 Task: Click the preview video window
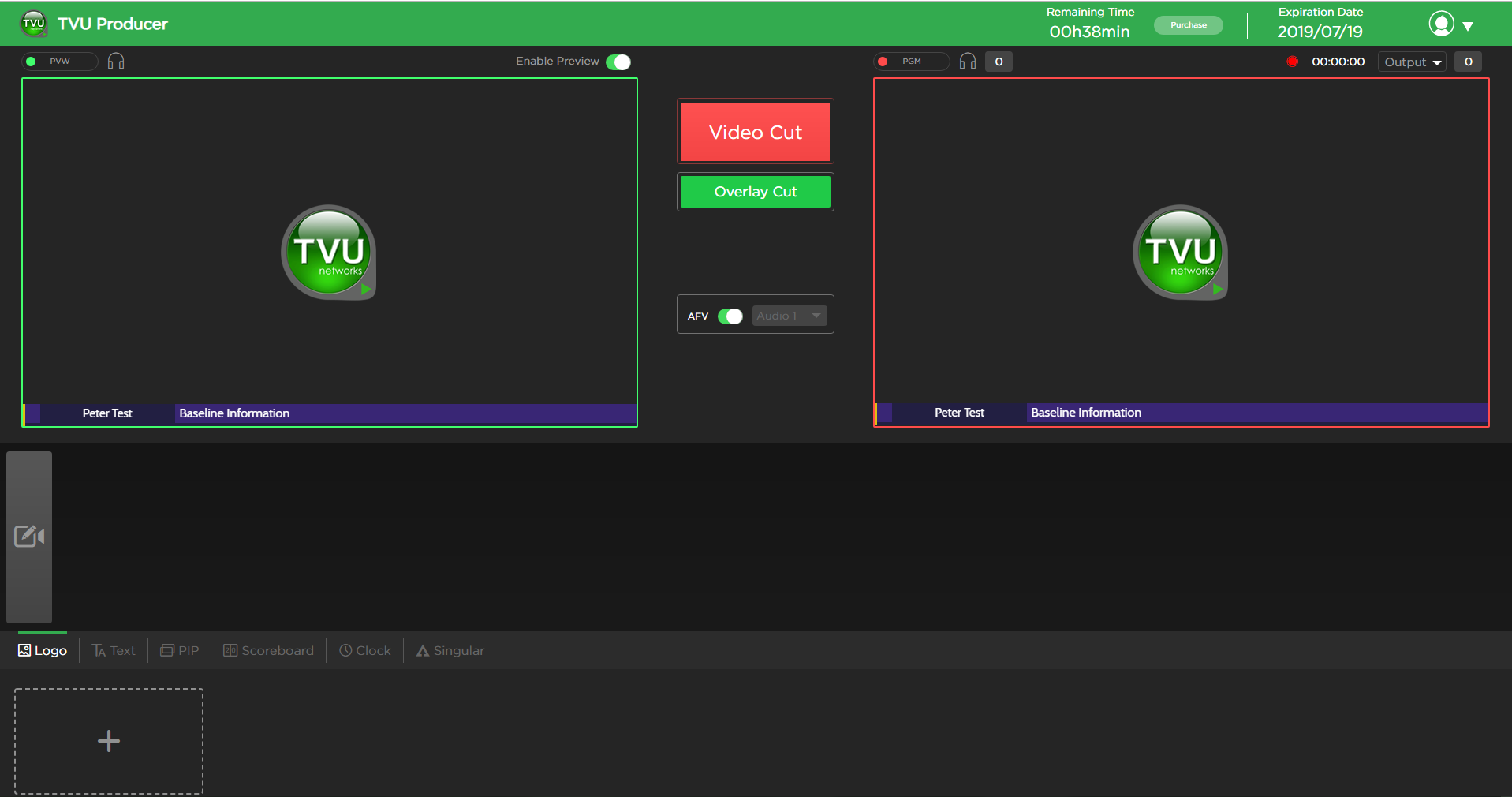click(330, 253)
